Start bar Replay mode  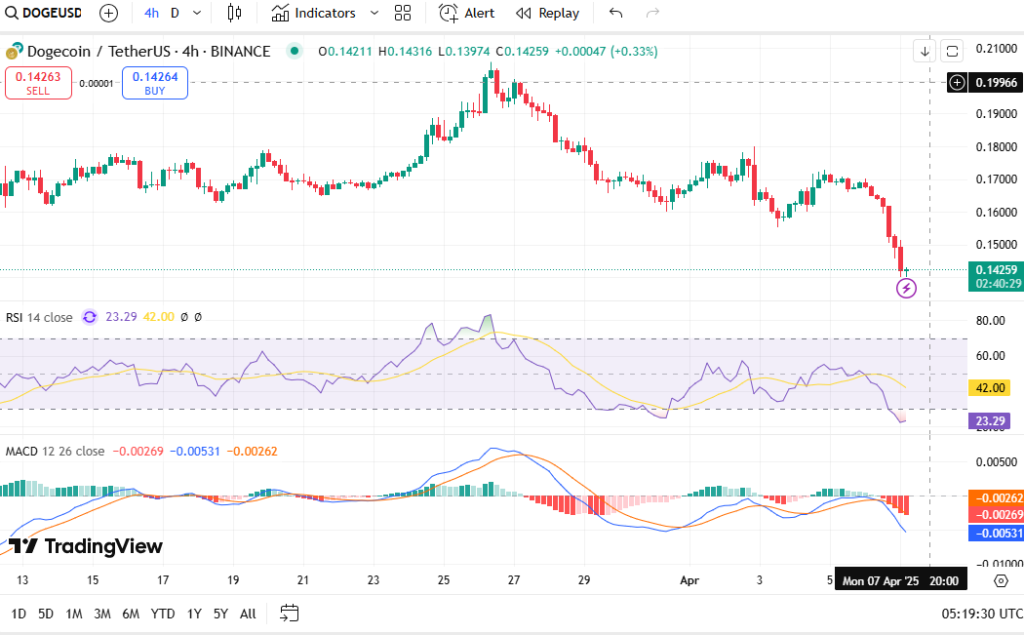click(x=547, y=13)
